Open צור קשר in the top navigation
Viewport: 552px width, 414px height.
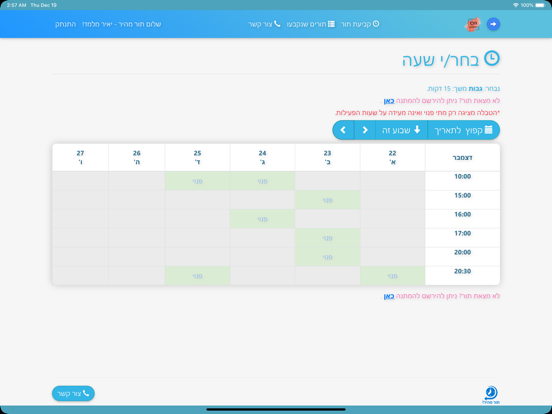click(264, 24)
